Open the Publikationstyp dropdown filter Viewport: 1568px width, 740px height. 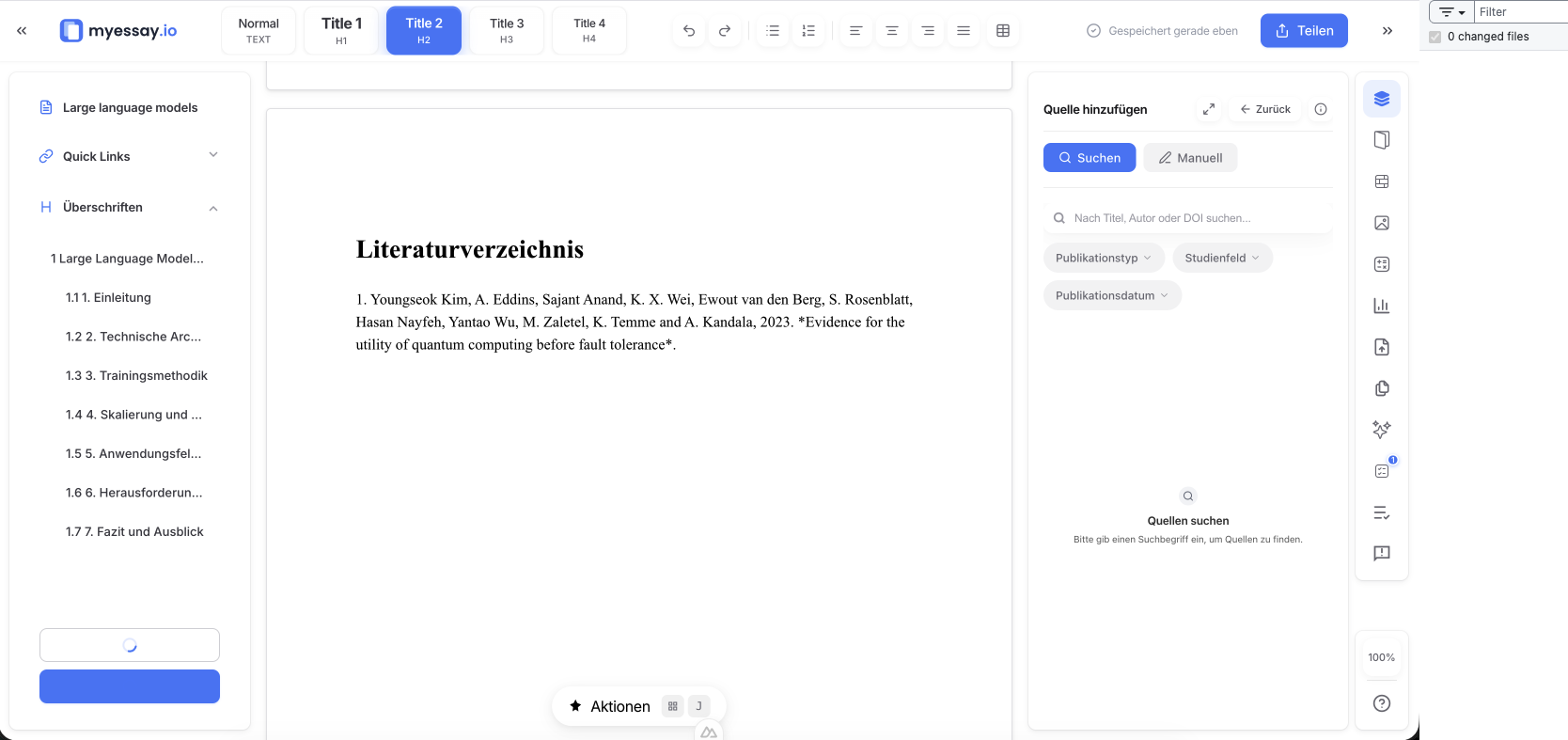[1104, 258]
